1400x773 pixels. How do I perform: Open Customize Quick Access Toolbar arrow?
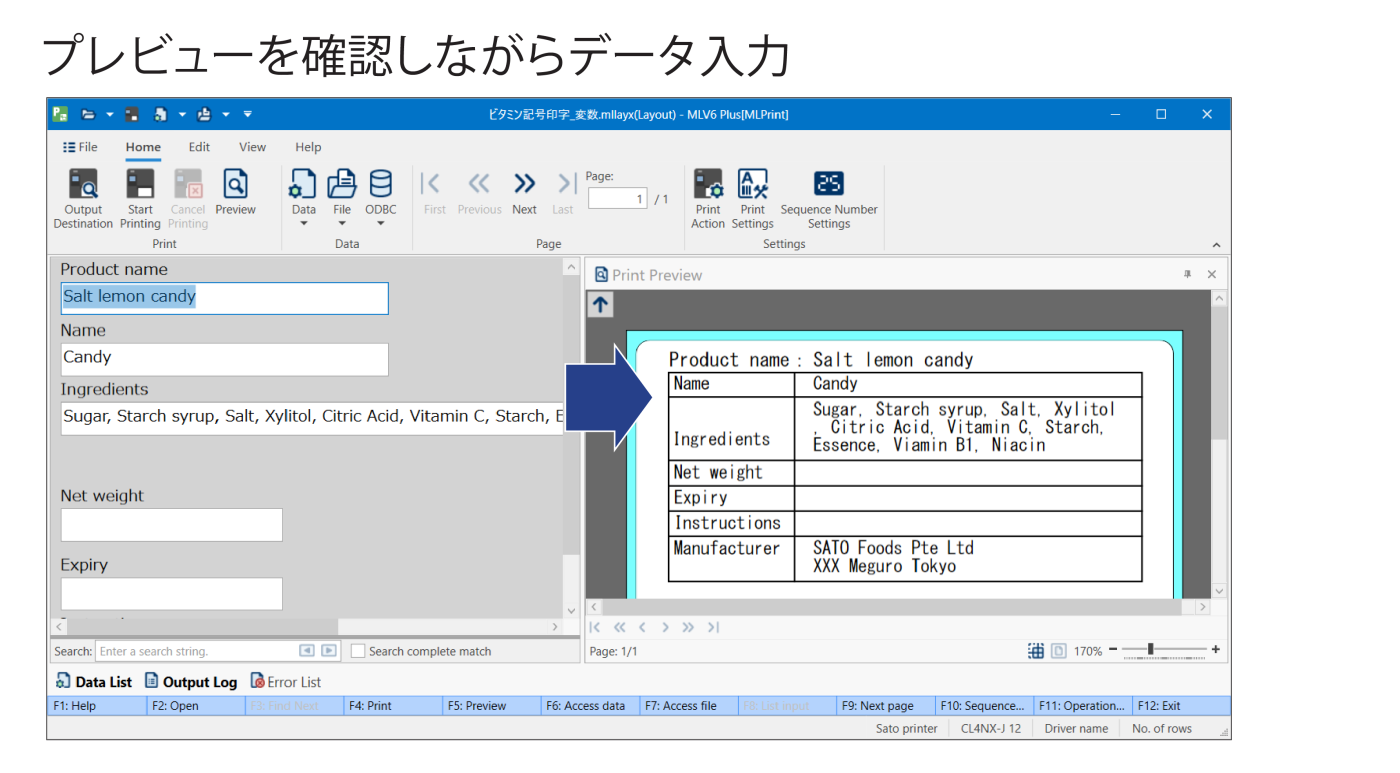tap(248, 114)
